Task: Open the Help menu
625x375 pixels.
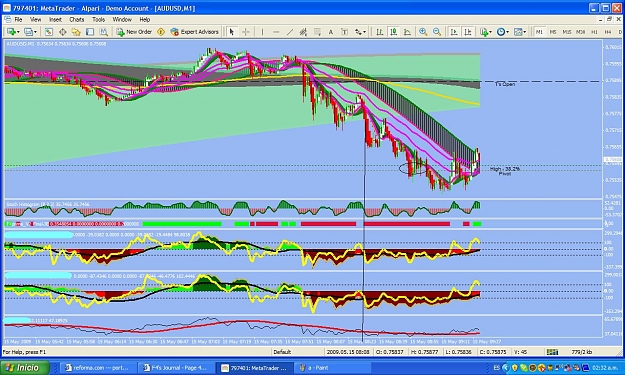Action: 145,20
